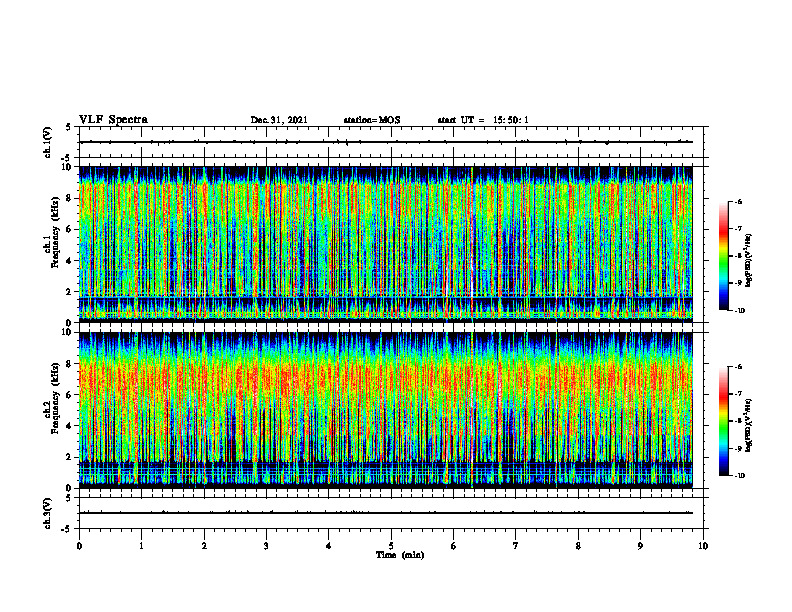Image resolution: width=792 pixels, height=612 pixels.
Task: Click the time axis tick label "9"
Action: [640, 546]
